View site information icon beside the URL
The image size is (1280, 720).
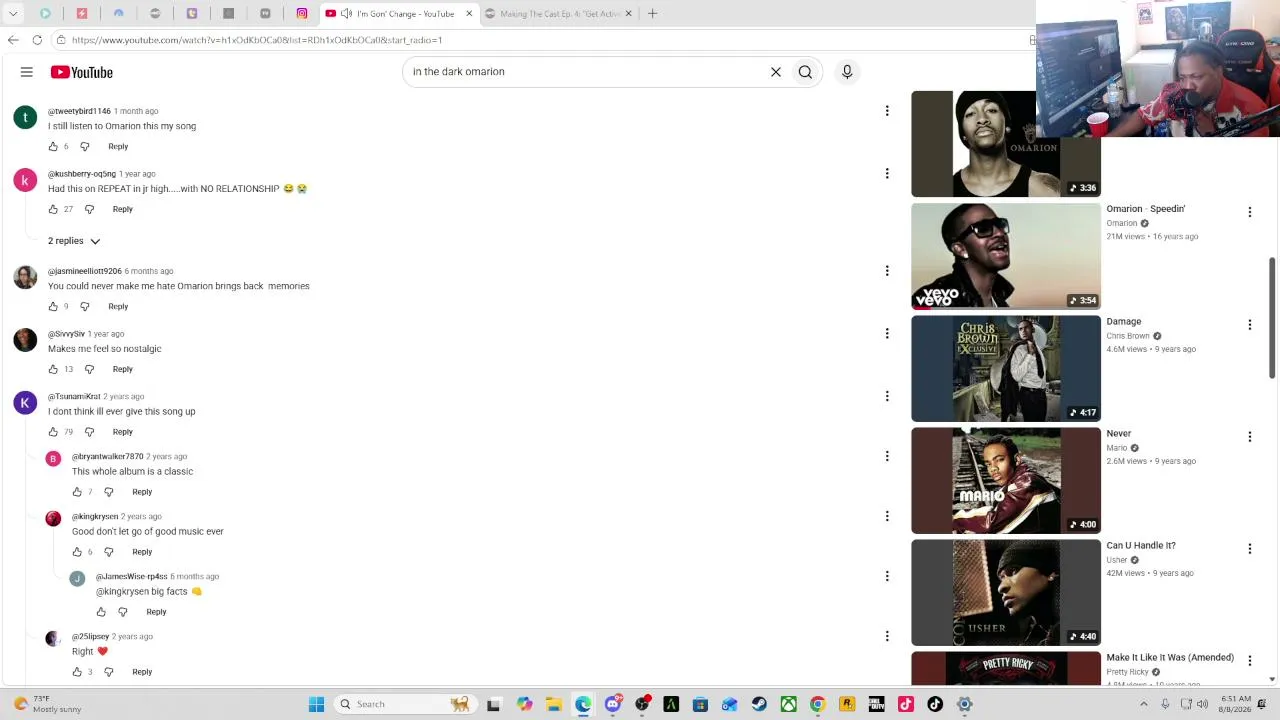[x=61, y=40]
